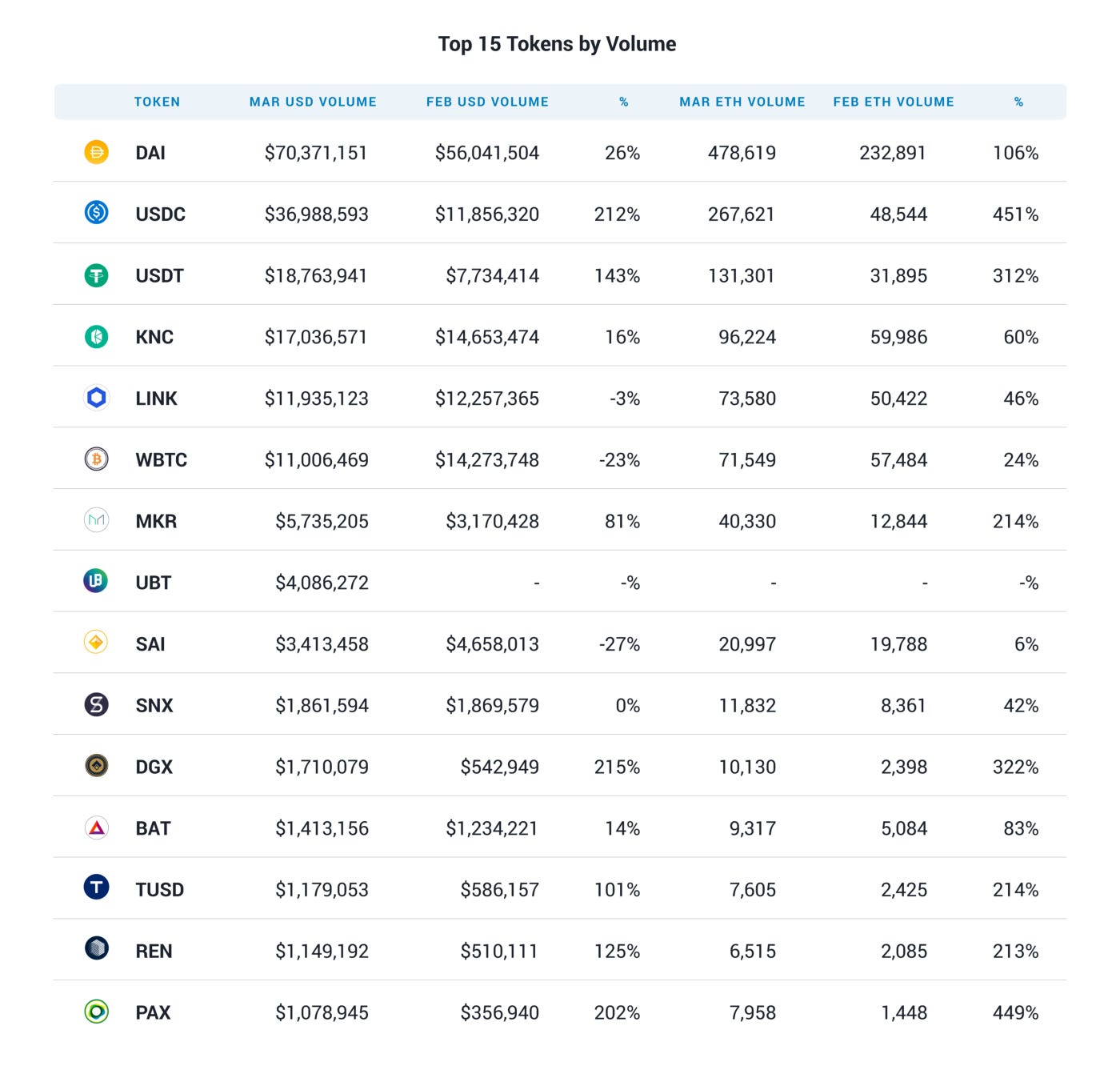Viewport: 1120px width, 1070px height.
Task: Click the SAI token name
Action: [150, 644]
